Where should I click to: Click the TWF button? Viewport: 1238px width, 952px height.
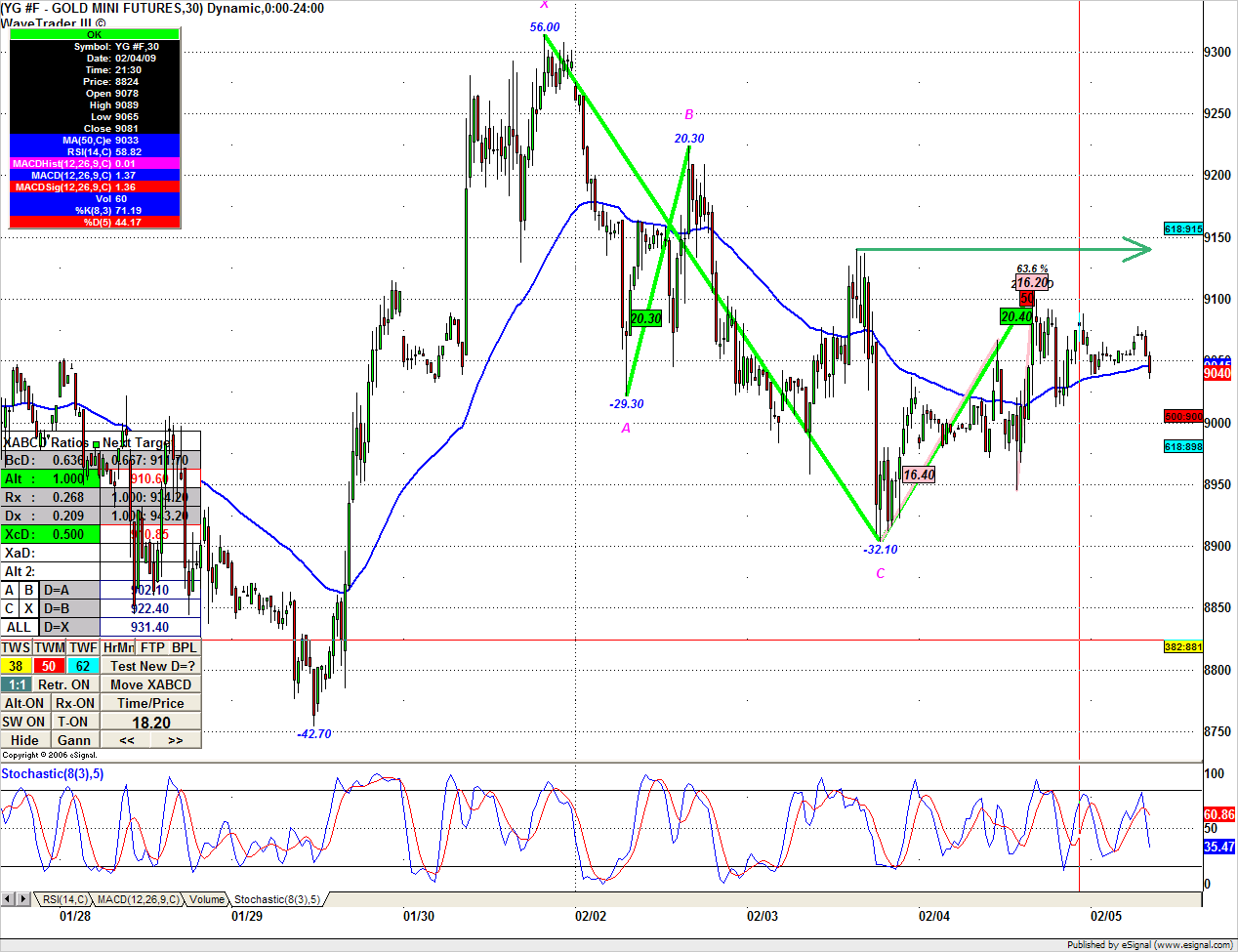tap(83, 647)
